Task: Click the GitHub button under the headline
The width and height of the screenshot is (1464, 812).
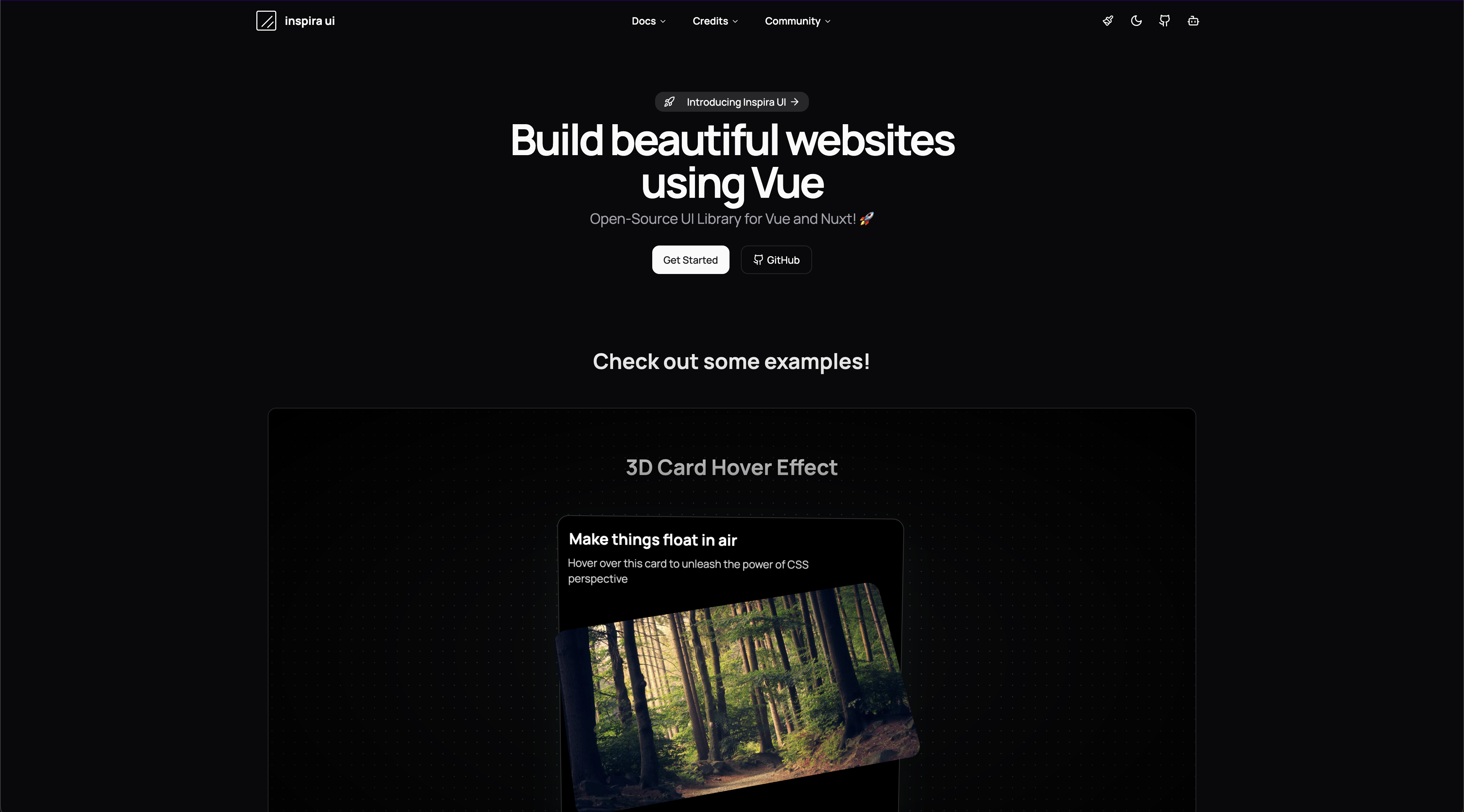Action: pos(777,260)
